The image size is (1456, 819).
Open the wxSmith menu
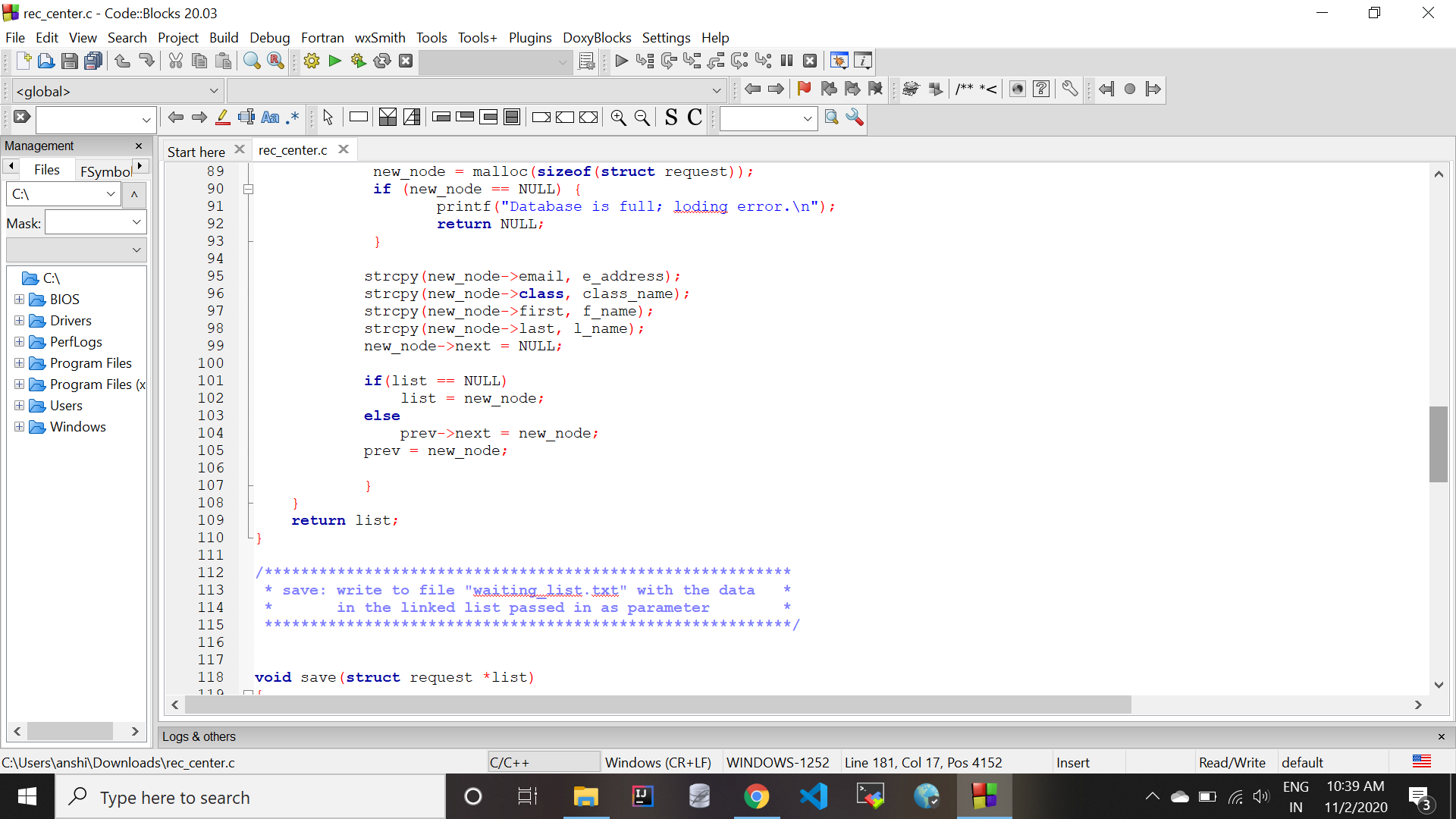click(379, 37)
